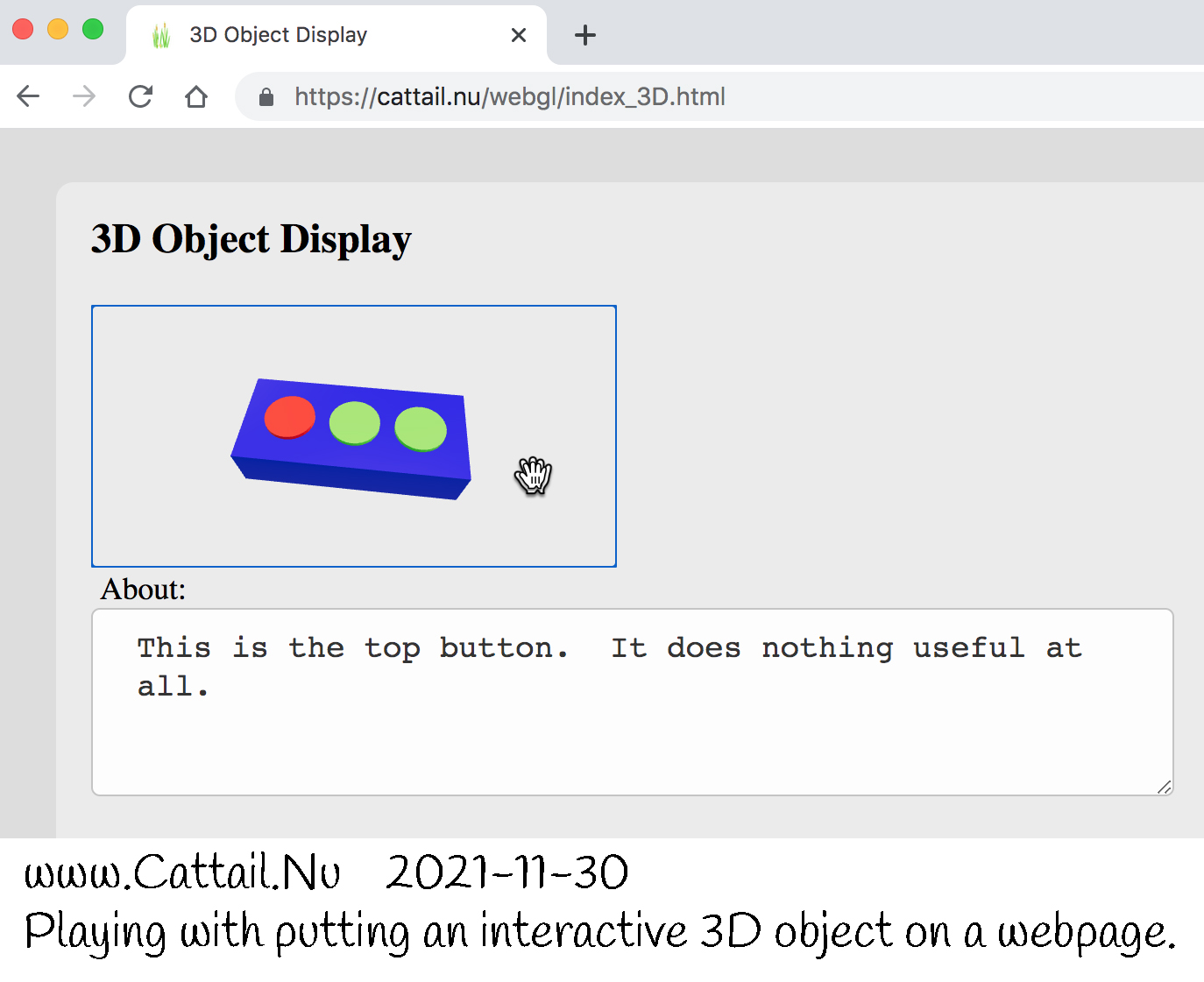Screen dimensions: 1204x982
Task: Click the green macOS fullscreen button
Action: click(x=93, y=29)
